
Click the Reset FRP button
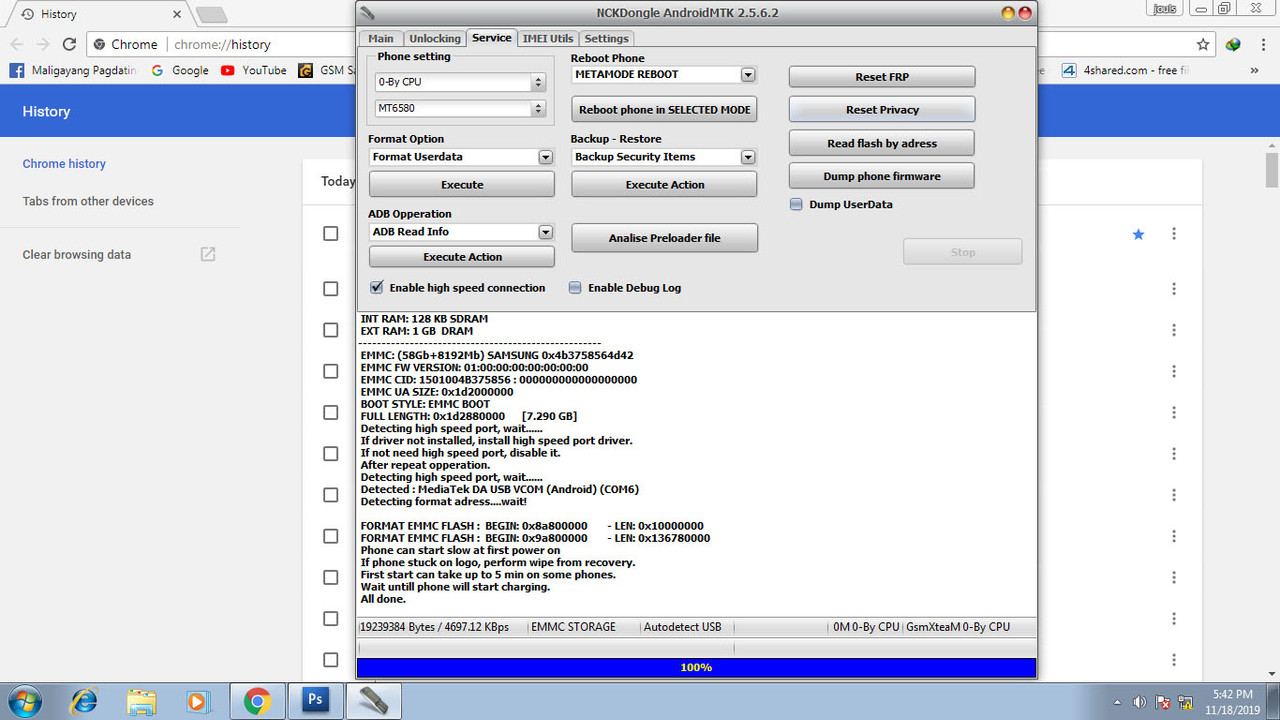882,77
